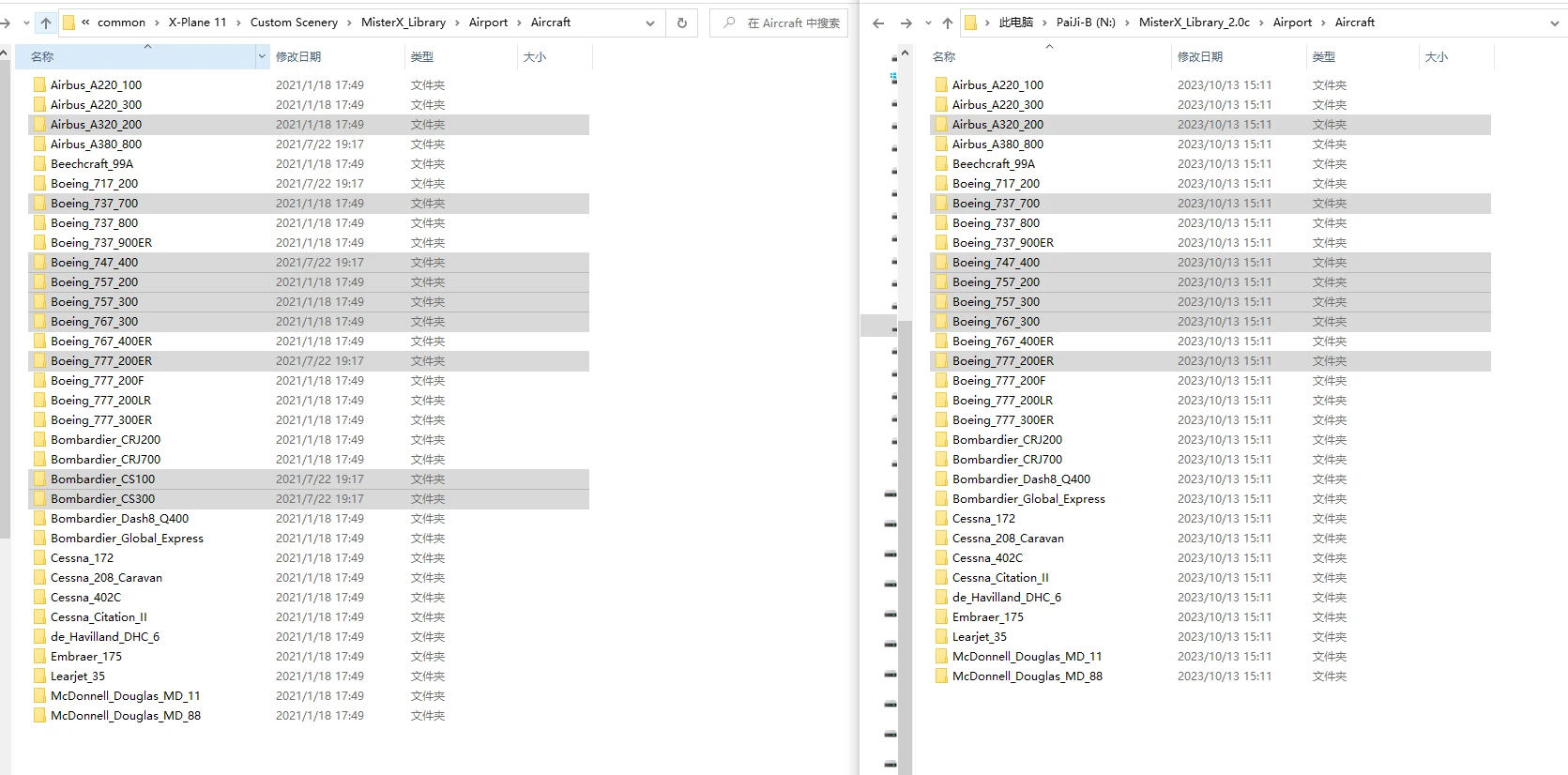Select Boeing_767_400ER in right window

[1210, 341]
